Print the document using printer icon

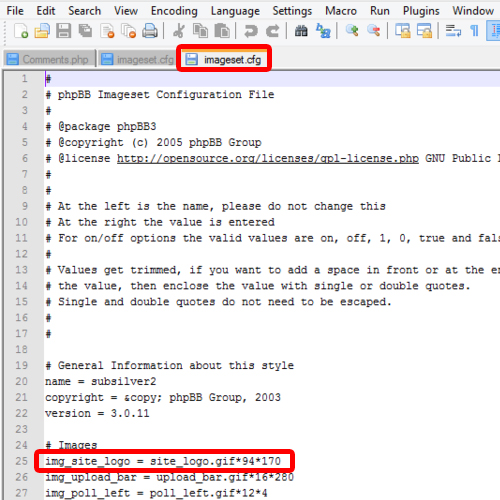pyautogui.click(x=150, y=31)
